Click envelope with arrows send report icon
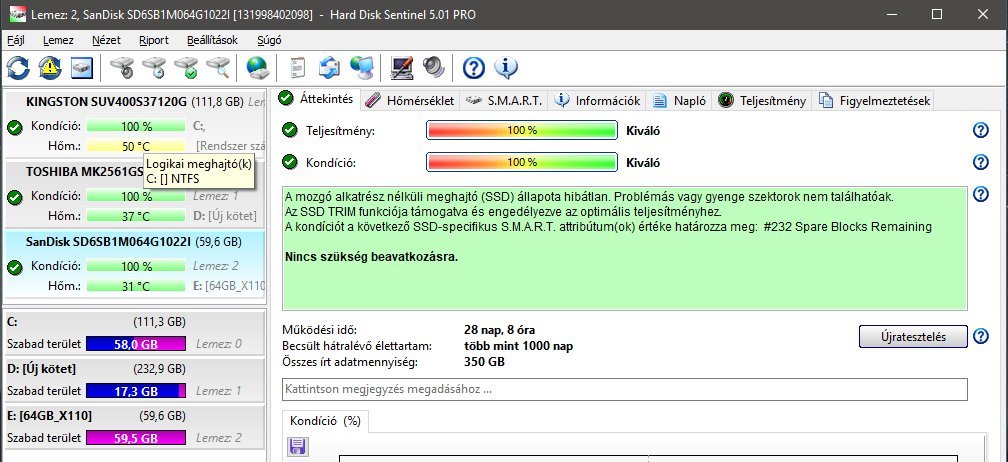The height and width of the screenshot is (462, 1008). [x=330, y=67]
